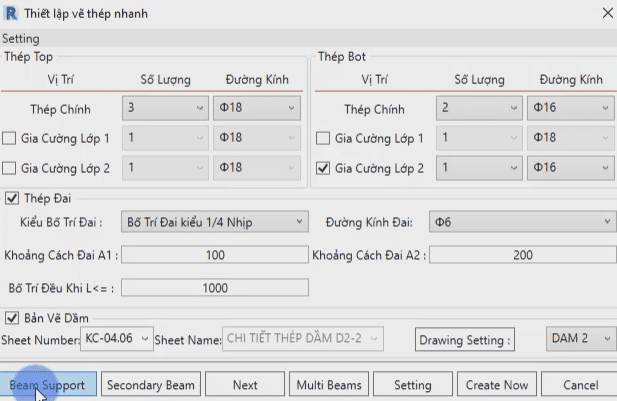
Task: Click Thép Top Gia Cường Lớp 2 diameter combo box
Action: tap(257, 168)
